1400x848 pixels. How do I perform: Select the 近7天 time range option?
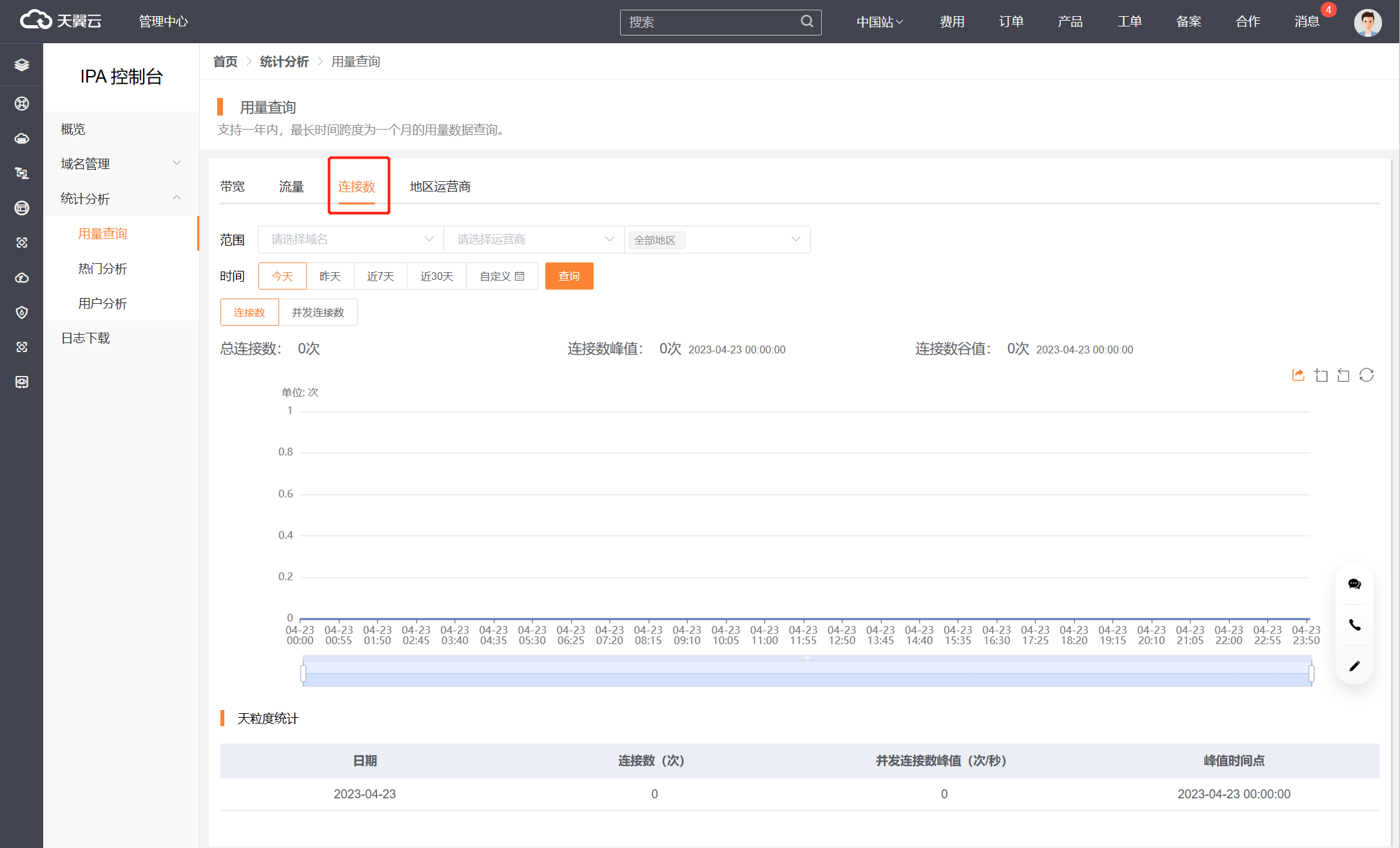tap(380, 277)
